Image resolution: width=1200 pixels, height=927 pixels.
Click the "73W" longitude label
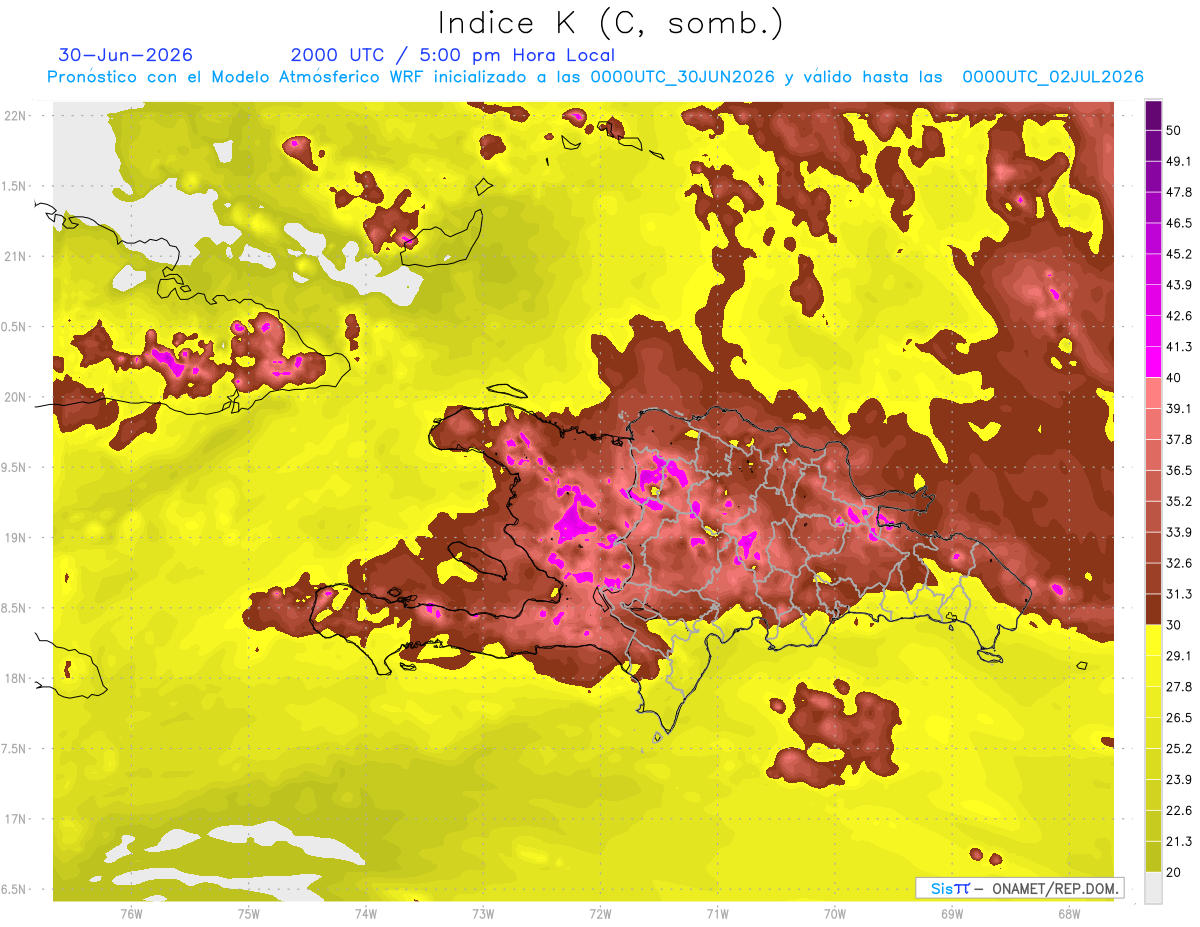tap(483, 913)
